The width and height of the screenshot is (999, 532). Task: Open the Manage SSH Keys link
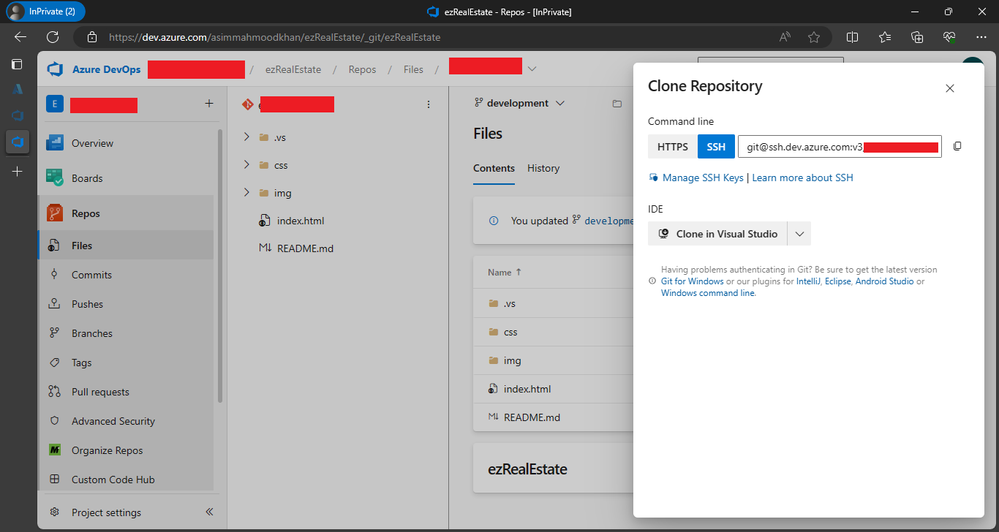point(703,178)
